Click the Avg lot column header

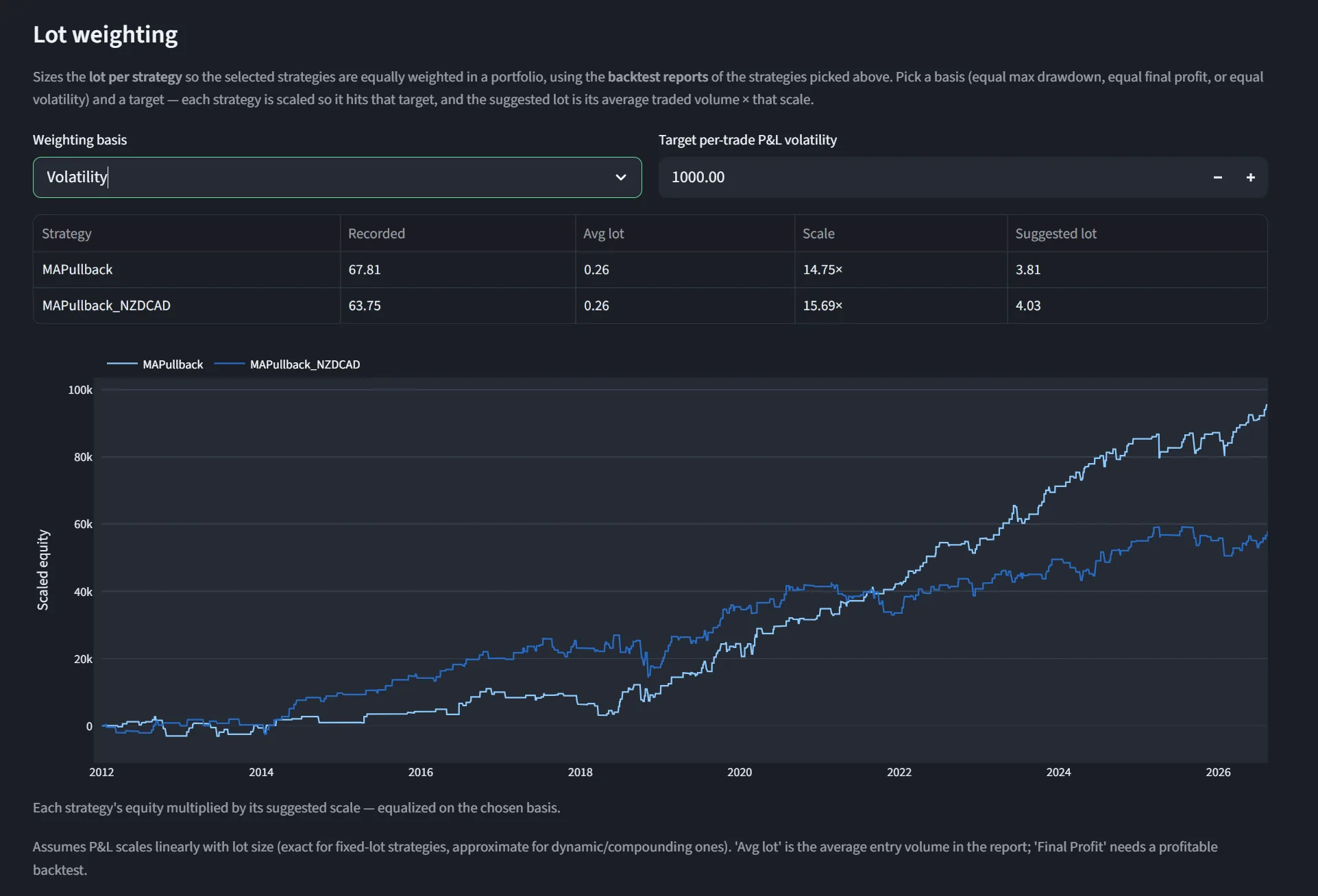[685, 234]
